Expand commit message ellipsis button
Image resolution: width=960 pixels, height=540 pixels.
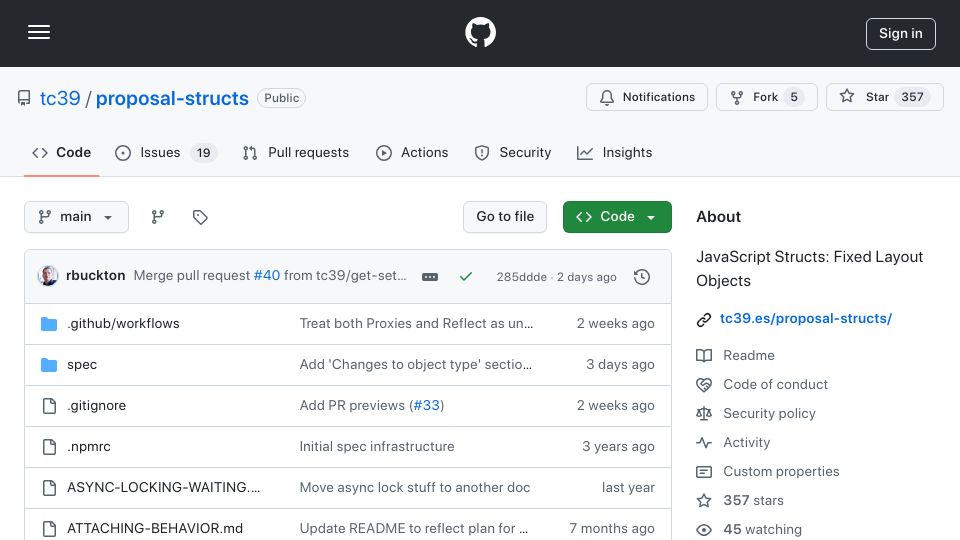430,277
